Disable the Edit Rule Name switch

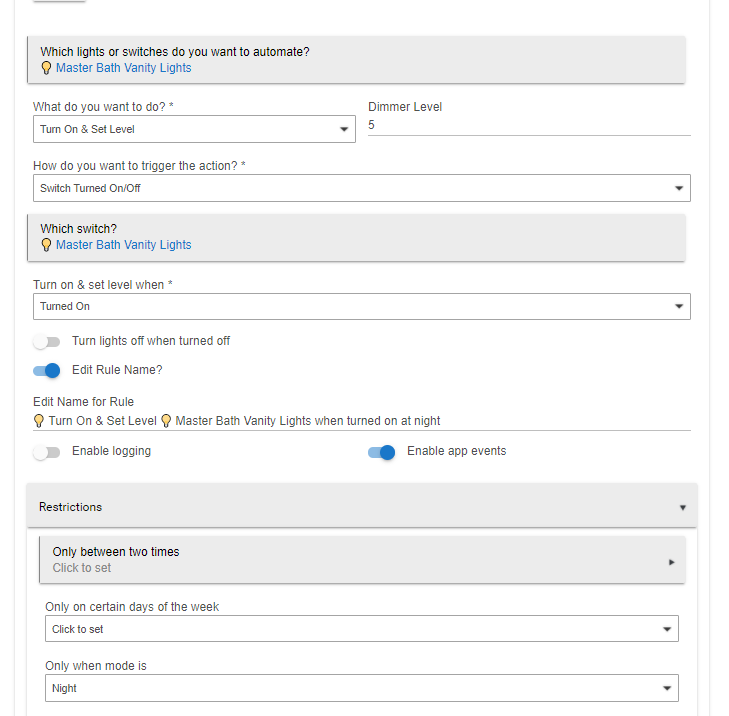(47, 371)
